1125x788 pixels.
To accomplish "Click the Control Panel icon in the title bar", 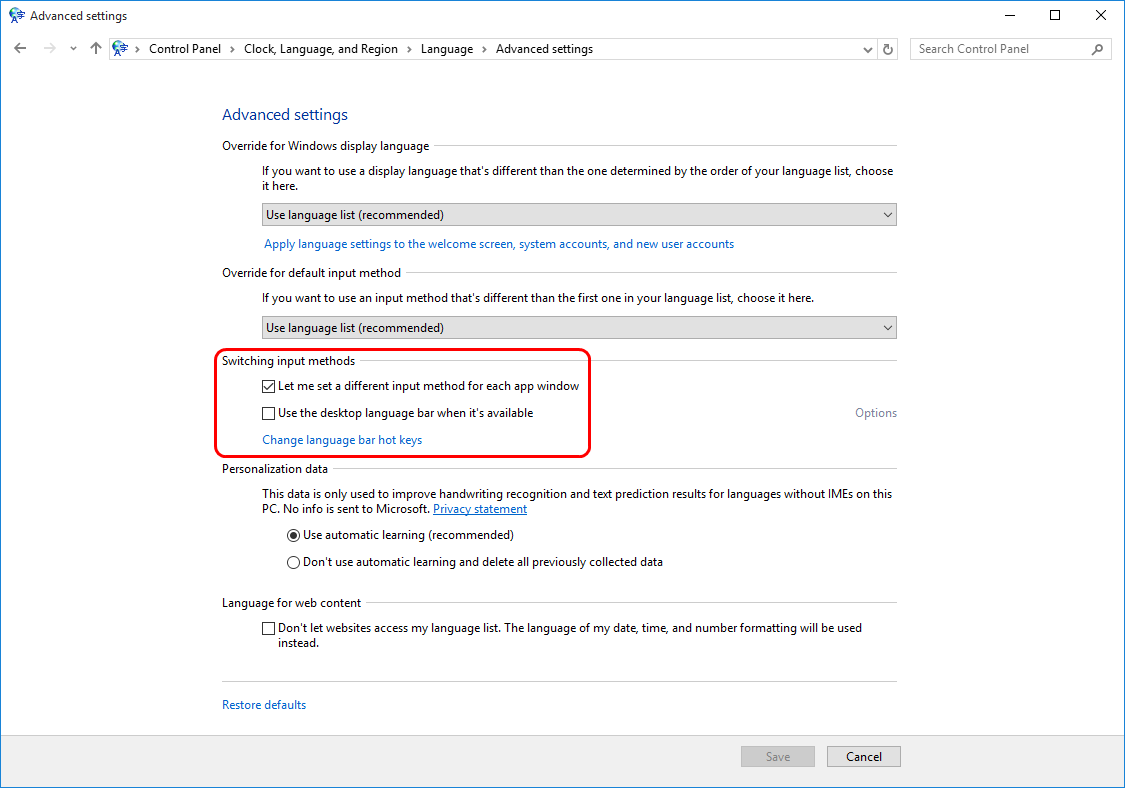I will [x=15, y=15].
